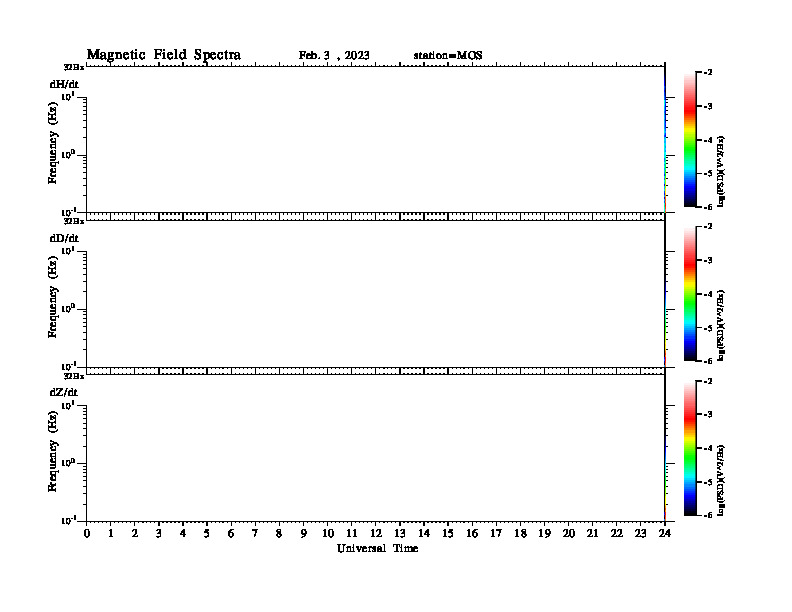Screen dimensions: 792x612
Task: Click the "station=MOS" label
Action: 448,56
